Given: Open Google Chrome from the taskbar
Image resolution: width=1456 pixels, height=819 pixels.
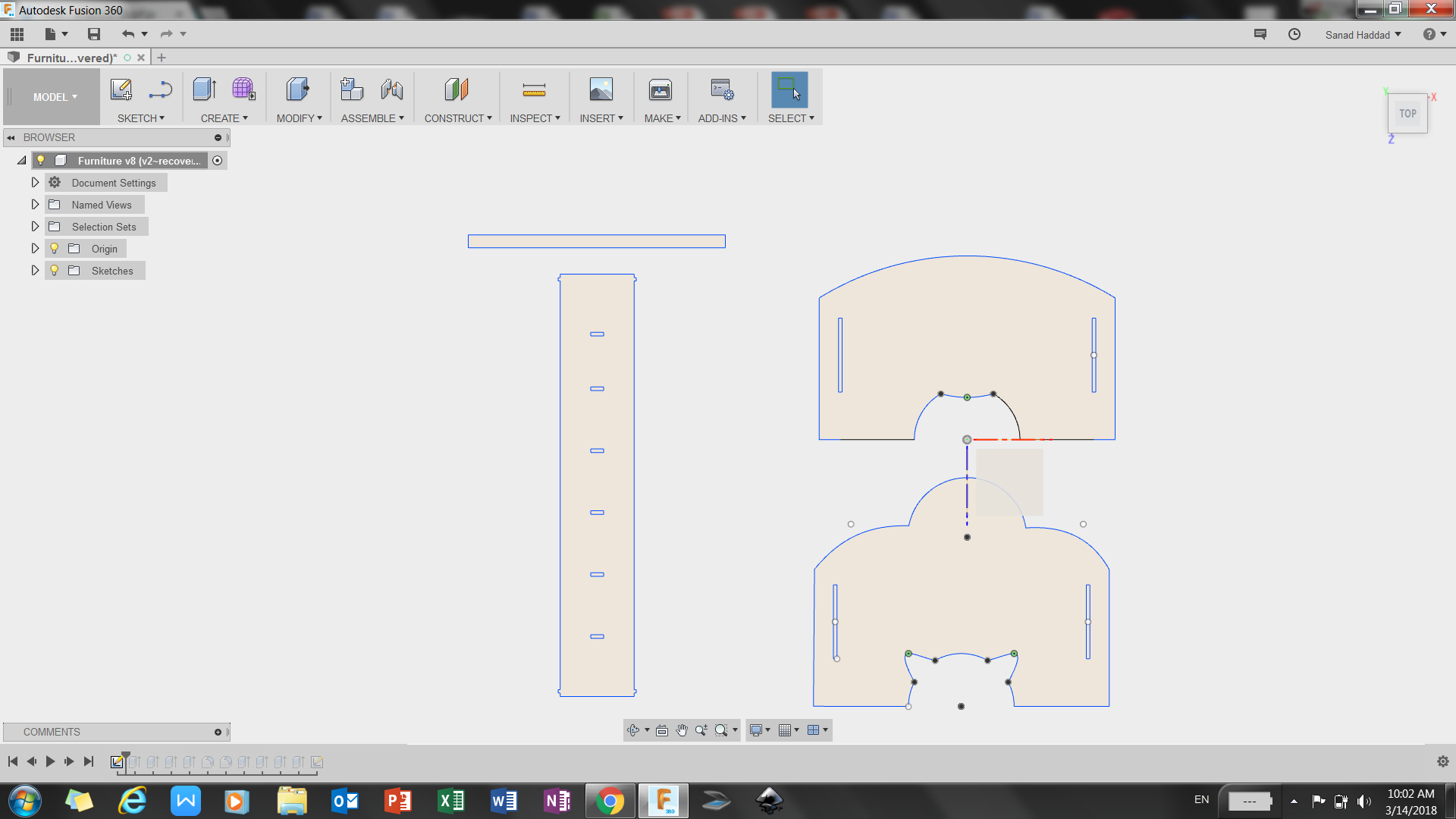Looking at the screenshot, I should pos(610,801).
